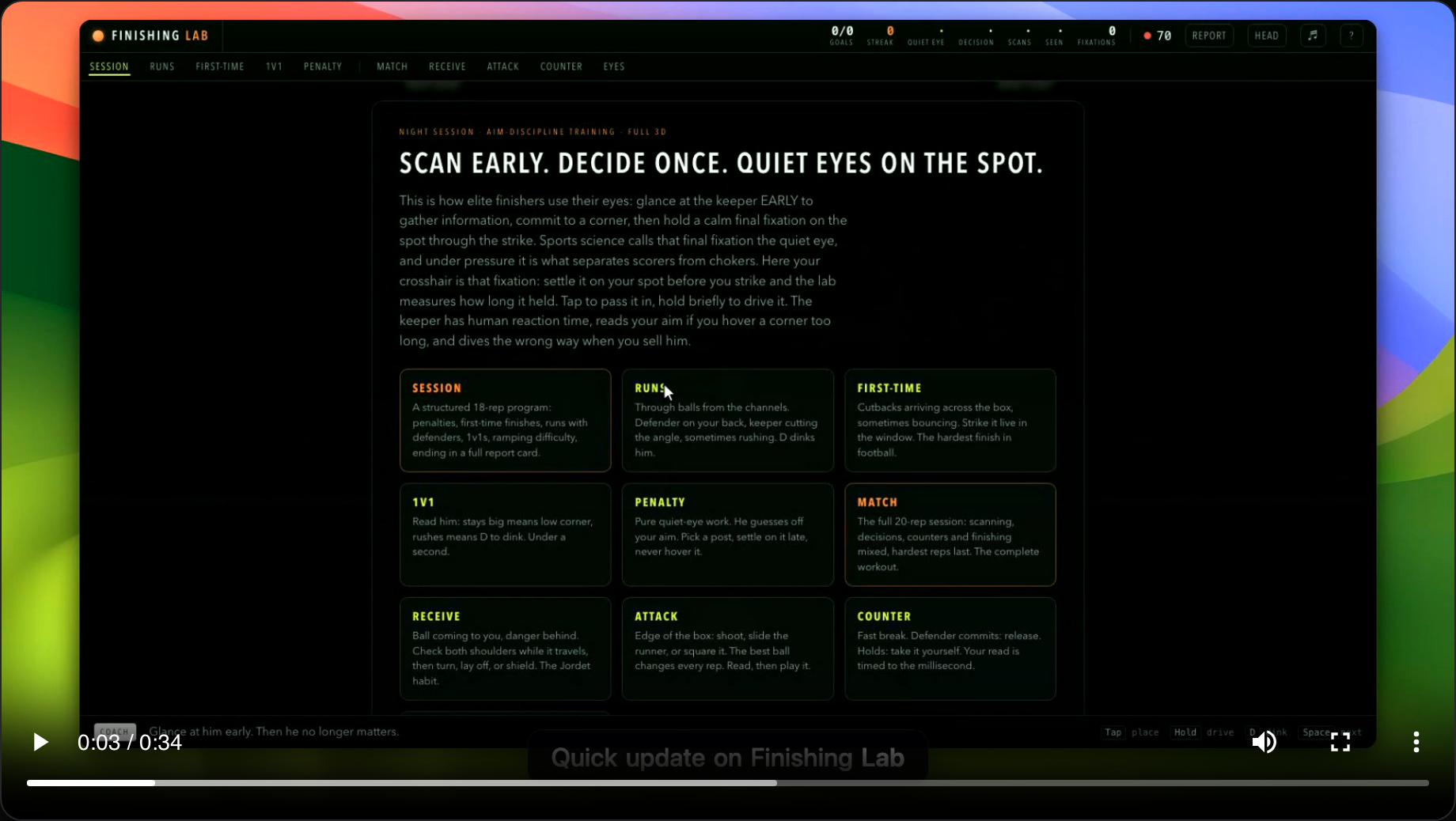Select the PENALTY quiet-eye work card
Viewport: 1456px width, 821px height.
coord(727,534)
